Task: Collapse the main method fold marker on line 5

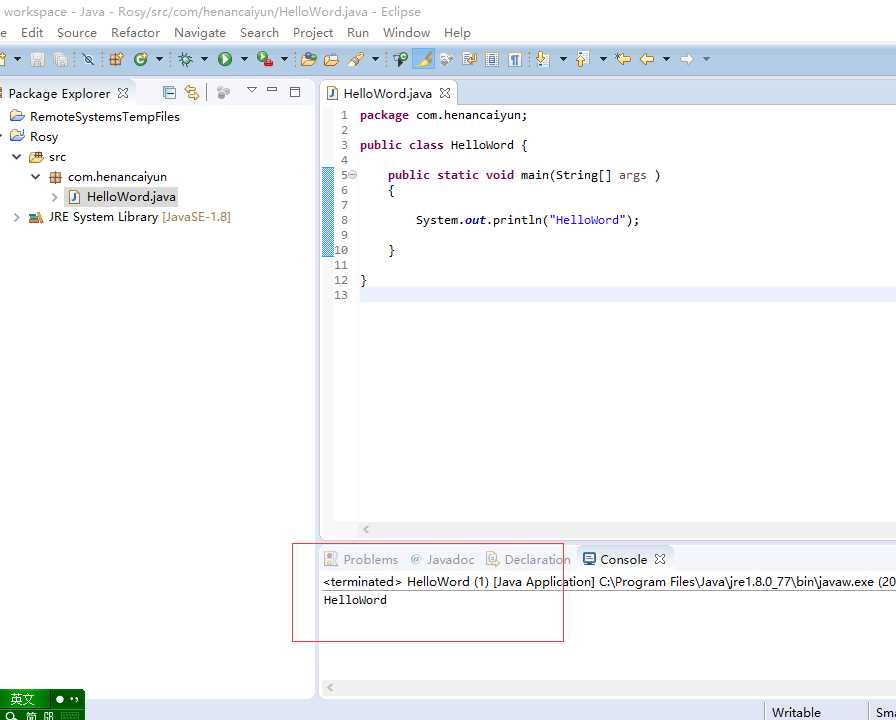Action: pos(353,175)
